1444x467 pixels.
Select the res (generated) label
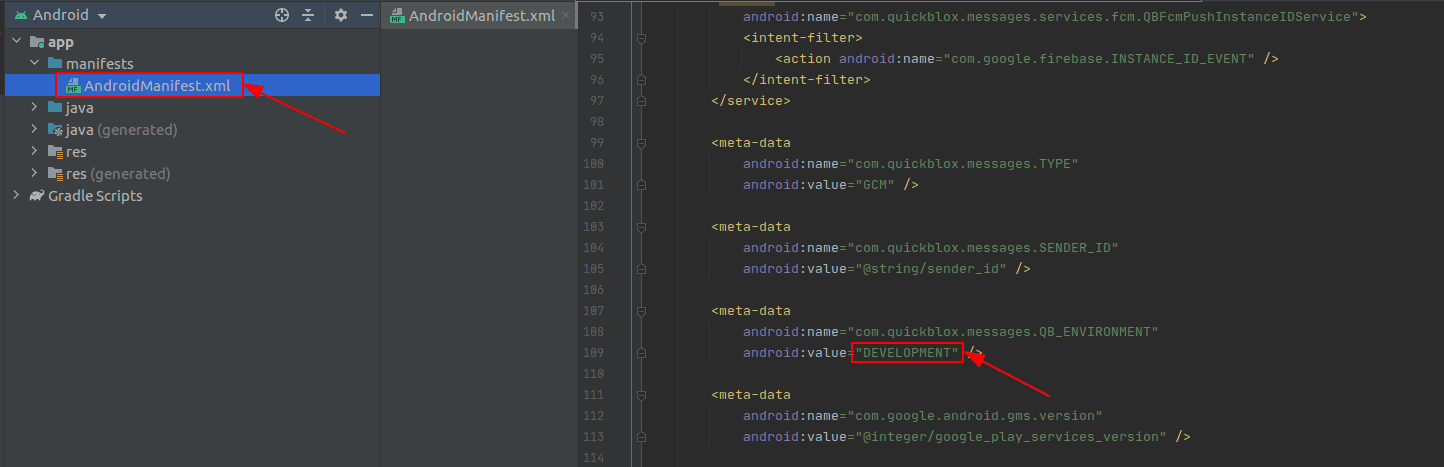pos(117,174)
